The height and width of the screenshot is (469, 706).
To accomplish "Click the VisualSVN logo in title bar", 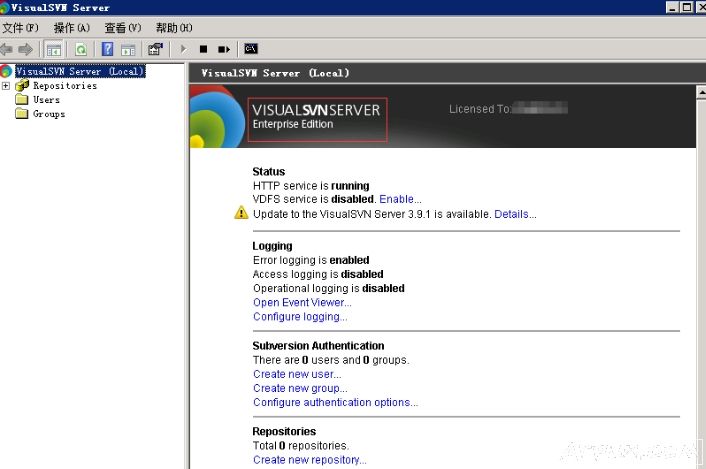I will pyautogui.click(x=5, y=8).
